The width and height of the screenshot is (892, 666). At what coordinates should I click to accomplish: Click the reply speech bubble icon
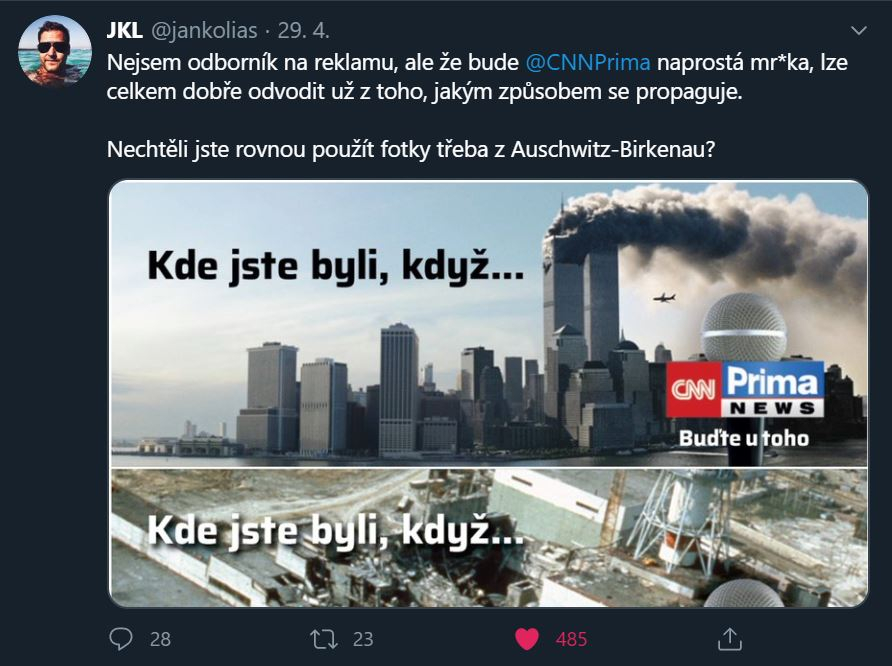(121, 639)
